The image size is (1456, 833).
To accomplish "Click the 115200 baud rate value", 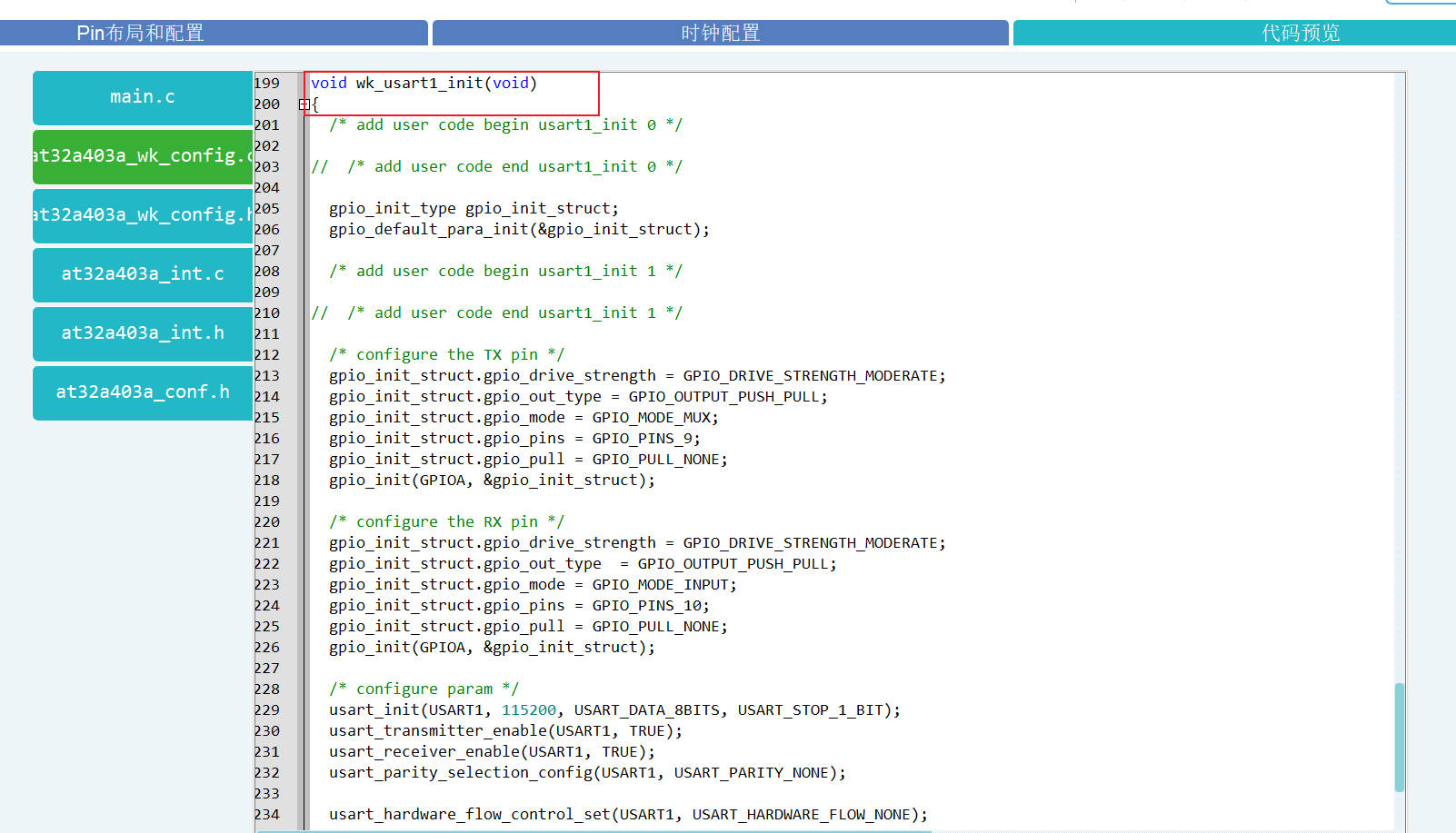I will coord(529,709).
